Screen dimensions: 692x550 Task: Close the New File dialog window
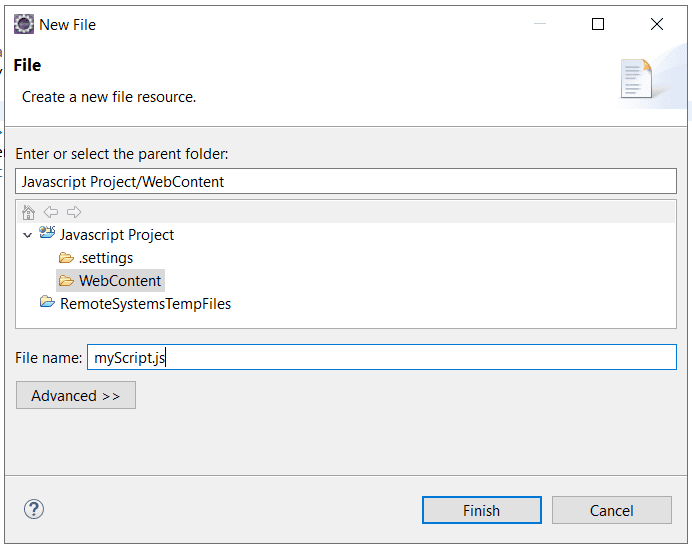coord(657,24)
